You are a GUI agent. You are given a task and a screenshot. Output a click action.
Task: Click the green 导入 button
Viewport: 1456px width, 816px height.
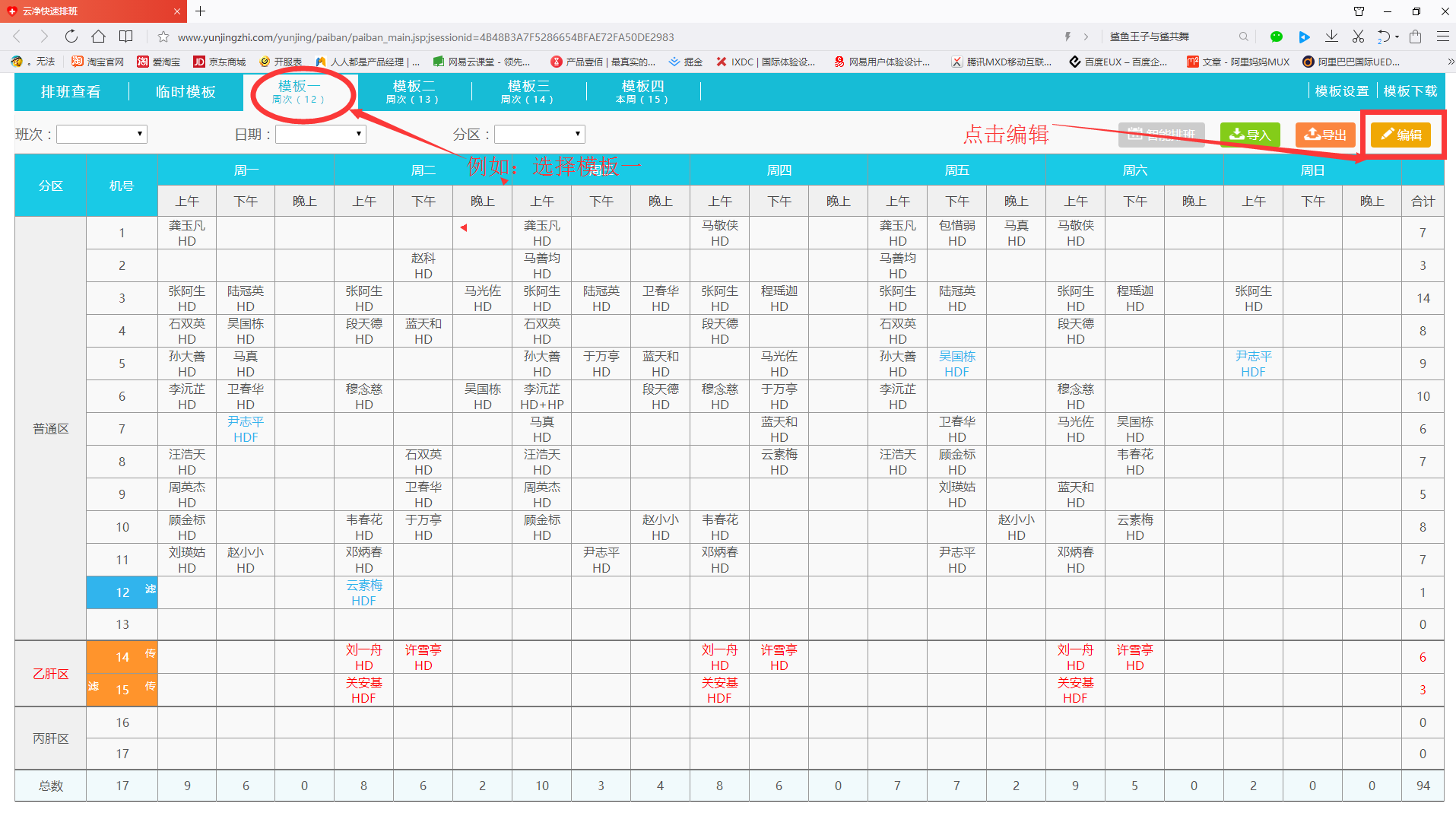pos(1250,135)
